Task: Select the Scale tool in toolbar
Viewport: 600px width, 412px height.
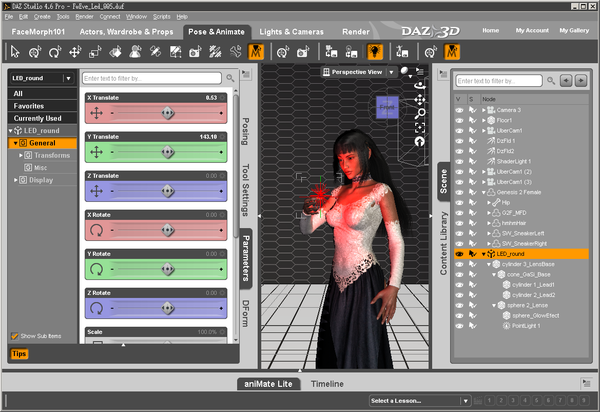Action: click(95, 52)
